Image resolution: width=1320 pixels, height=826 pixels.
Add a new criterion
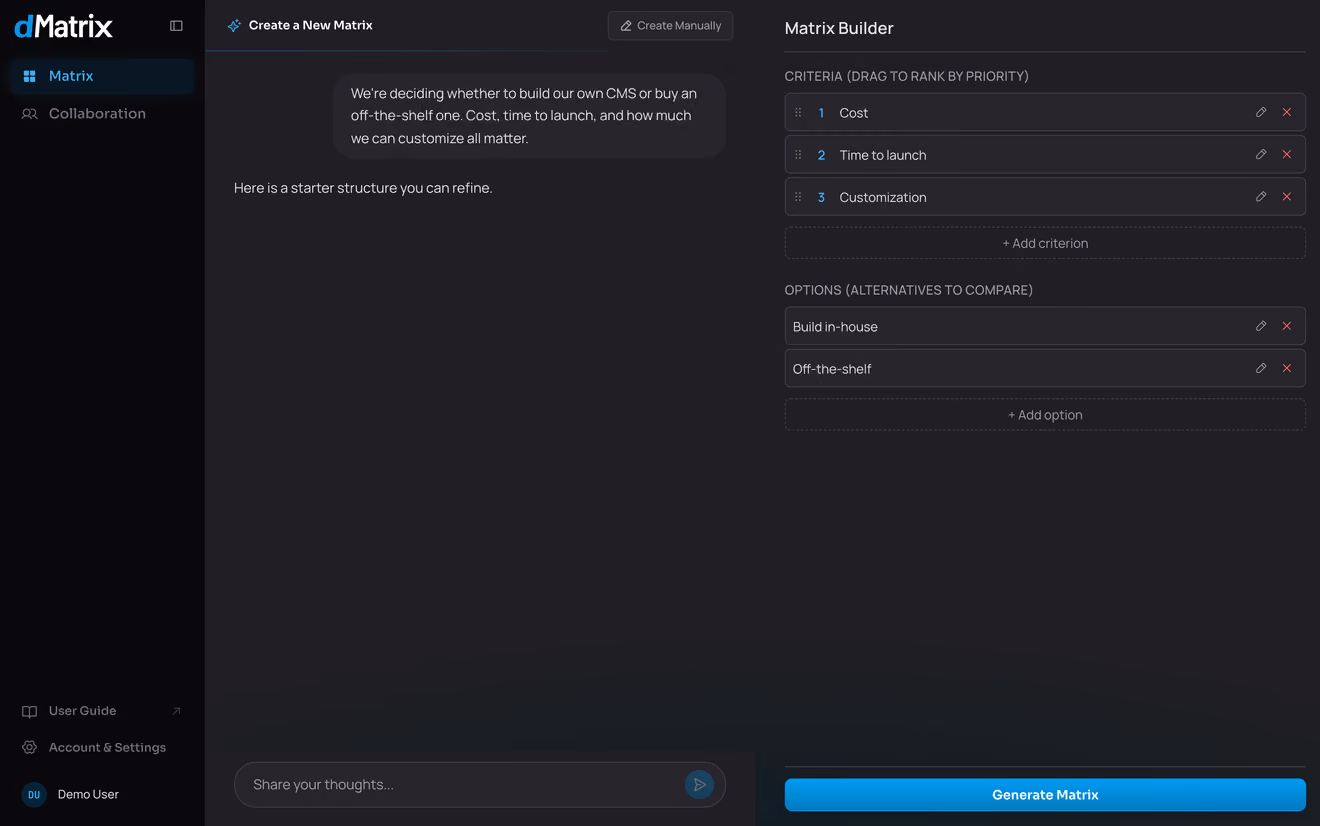tap(1045, 243)
